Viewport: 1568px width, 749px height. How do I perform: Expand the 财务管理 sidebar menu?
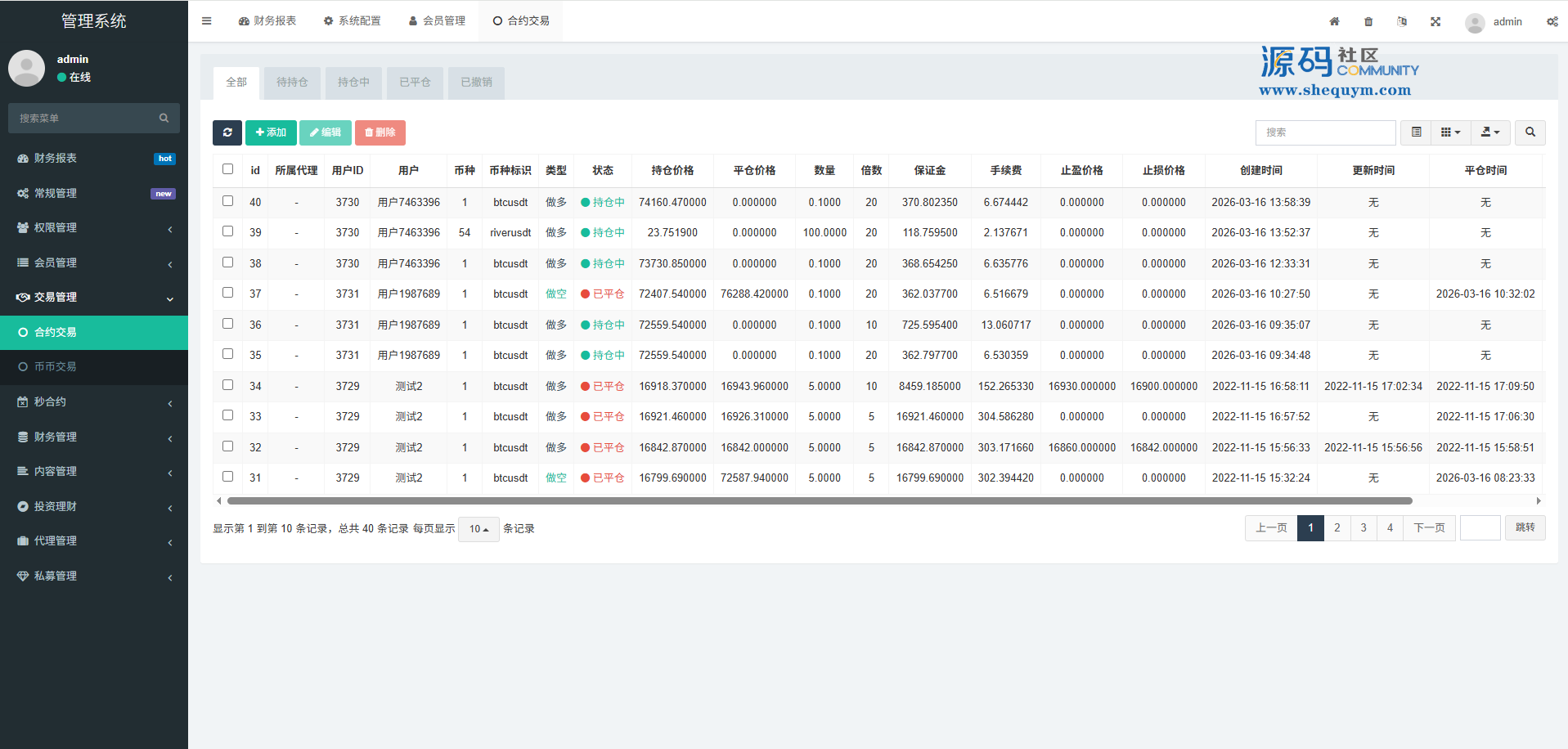(94, 437)
